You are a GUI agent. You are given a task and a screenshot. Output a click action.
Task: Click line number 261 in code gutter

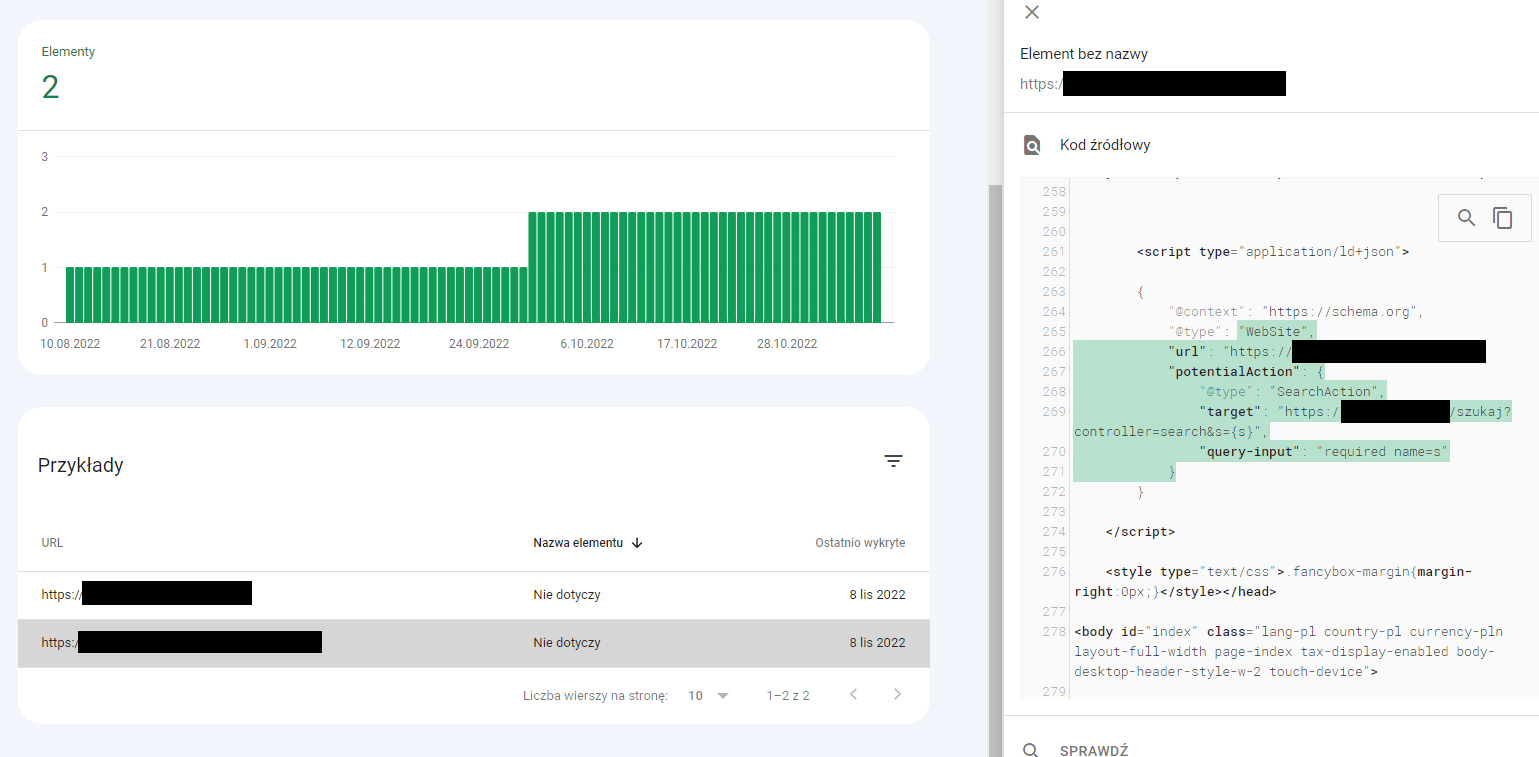coord(1054,252)
